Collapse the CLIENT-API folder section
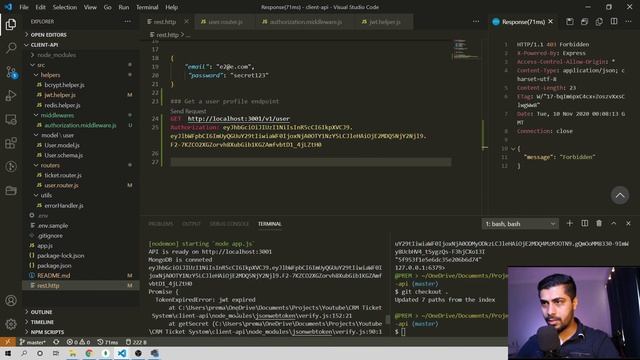This screenshot has width=640, height=360. [81, 45]
